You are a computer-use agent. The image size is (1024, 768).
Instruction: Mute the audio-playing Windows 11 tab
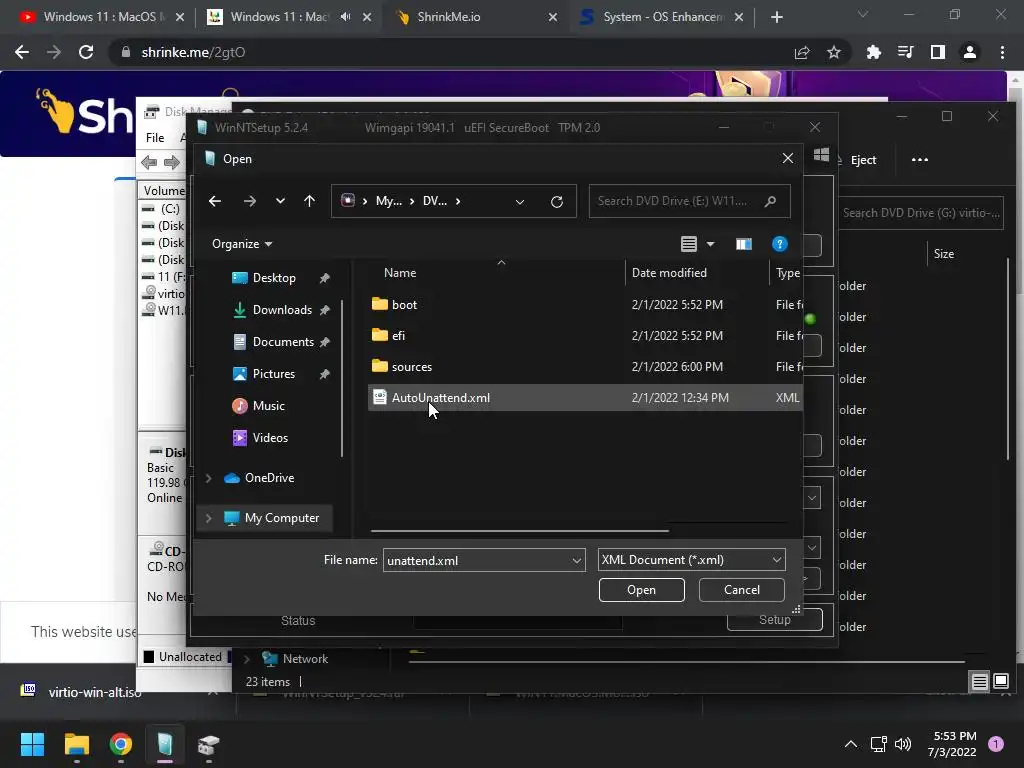[x=345, y=17]
